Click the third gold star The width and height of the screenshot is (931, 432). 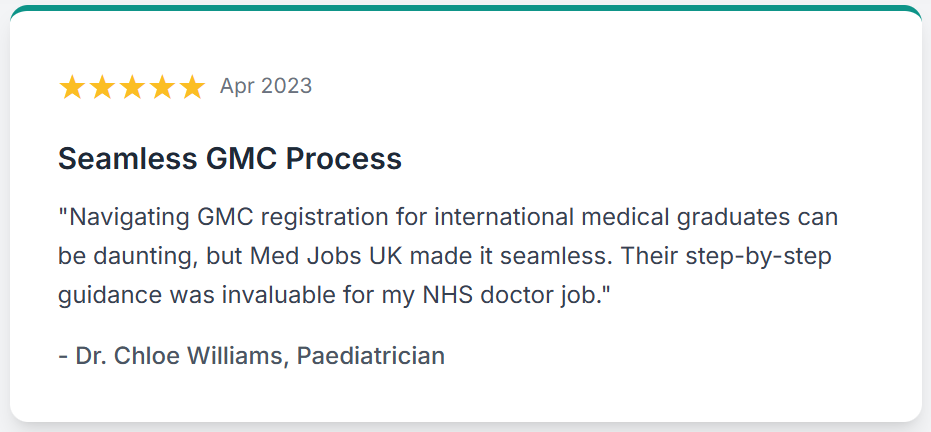132,87
